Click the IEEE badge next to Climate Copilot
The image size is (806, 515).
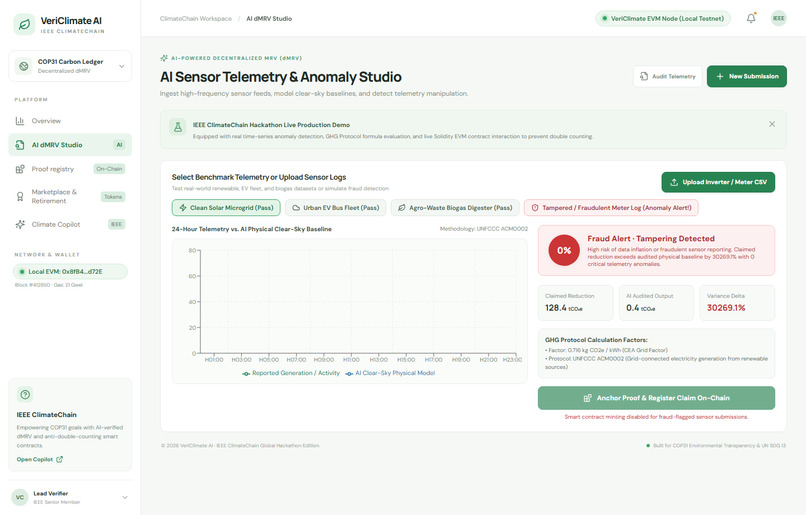click(x=117, y=224)
